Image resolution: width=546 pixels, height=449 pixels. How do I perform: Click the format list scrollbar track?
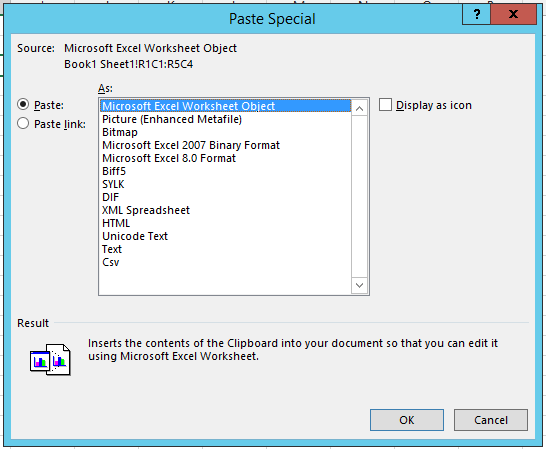click(x=359, y=197)
